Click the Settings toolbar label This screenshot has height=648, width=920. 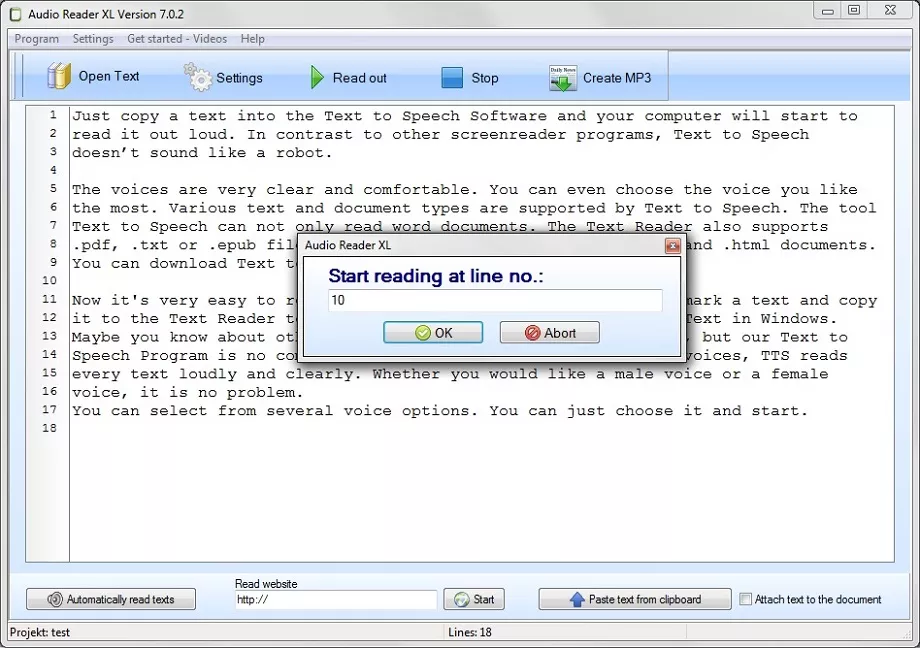coord(239,78)
